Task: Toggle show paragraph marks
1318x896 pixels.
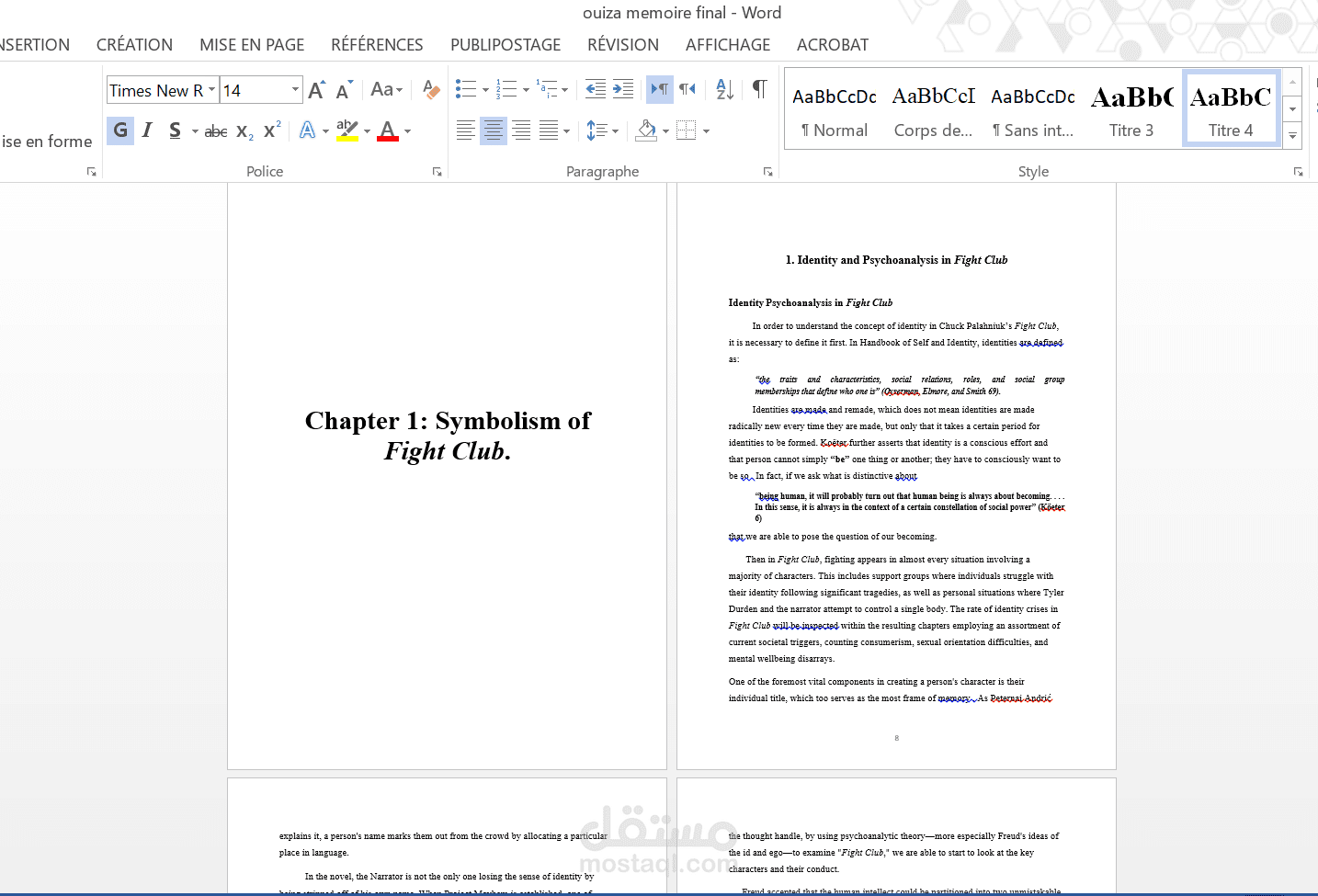Action: 759,88
